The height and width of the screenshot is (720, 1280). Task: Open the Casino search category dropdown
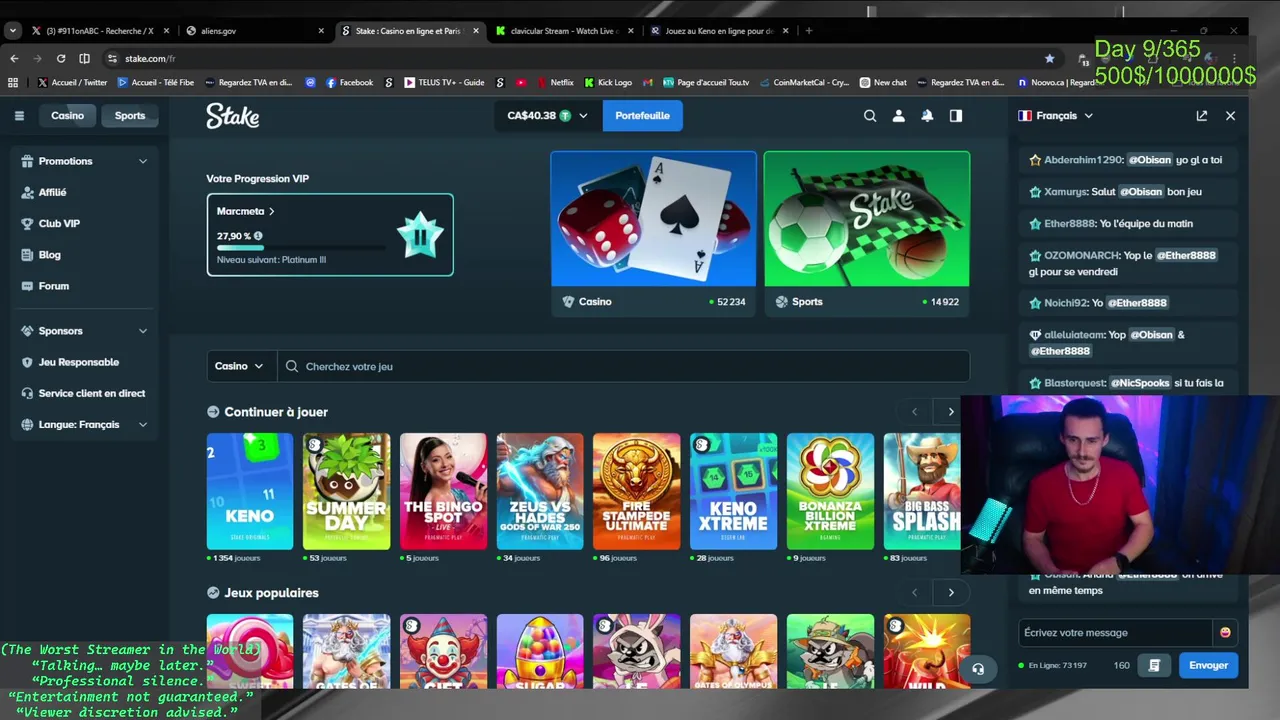(240, 367)
